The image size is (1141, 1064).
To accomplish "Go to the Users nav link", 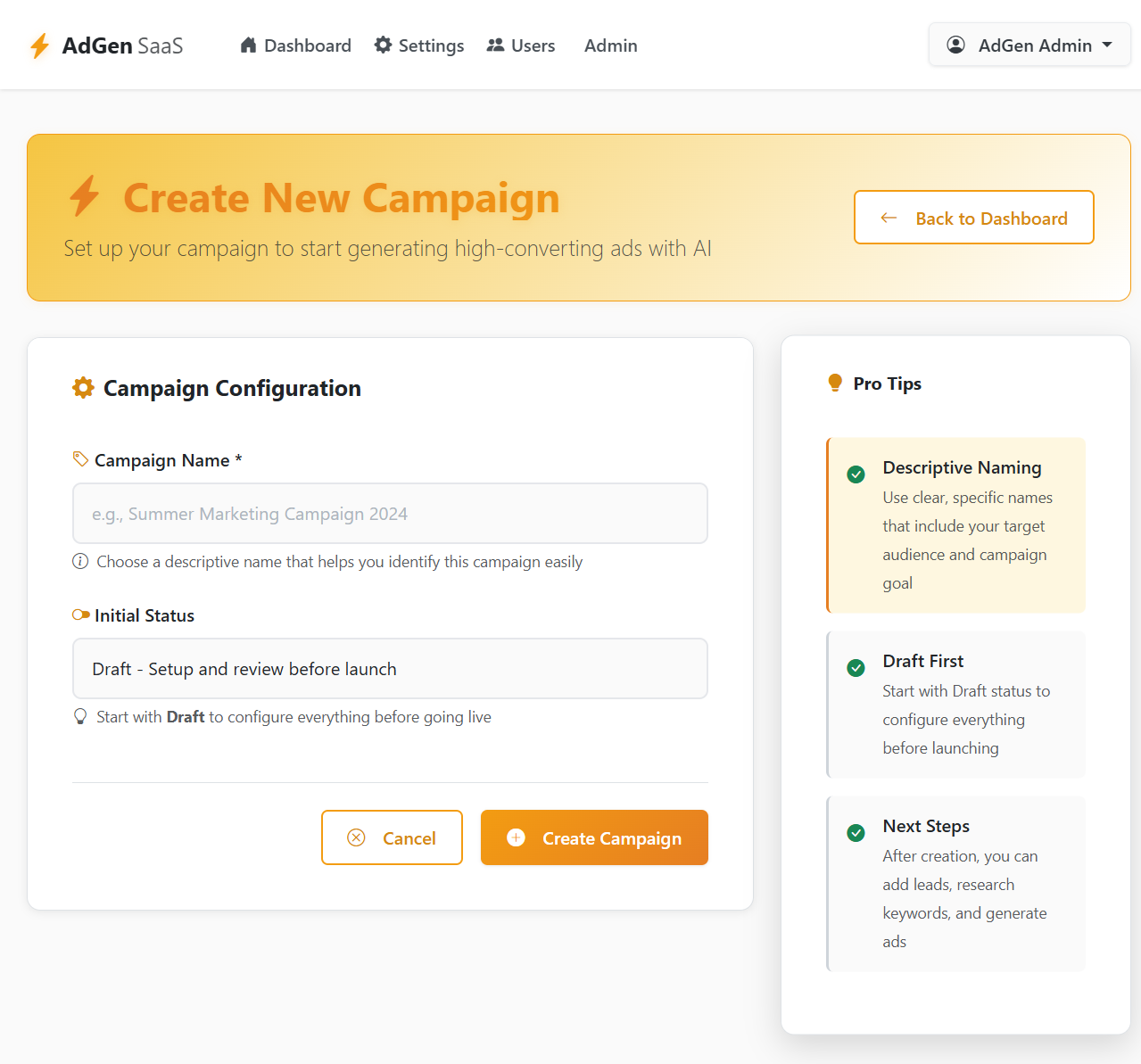I will [x=521, y=45].
